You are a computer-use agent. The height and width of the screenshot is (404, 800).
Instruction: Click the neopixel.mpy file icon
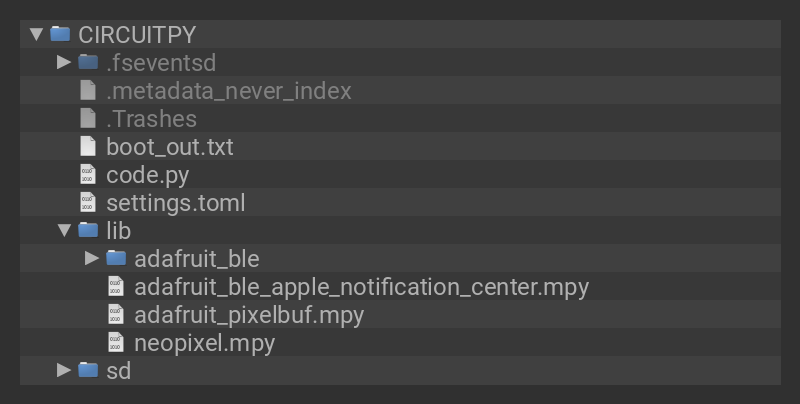[116, 342]
